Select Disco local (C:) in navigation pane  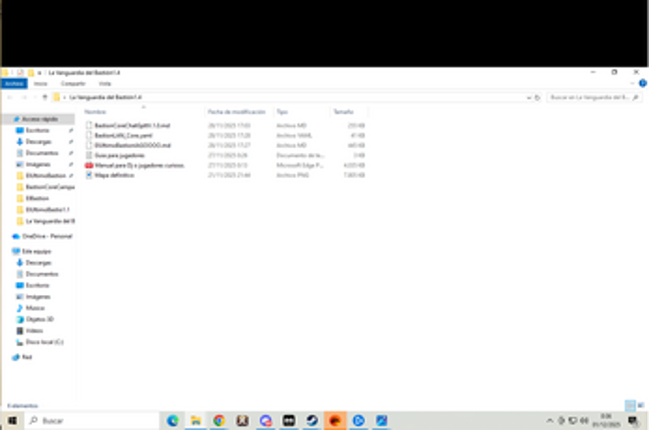coord(44,341)
